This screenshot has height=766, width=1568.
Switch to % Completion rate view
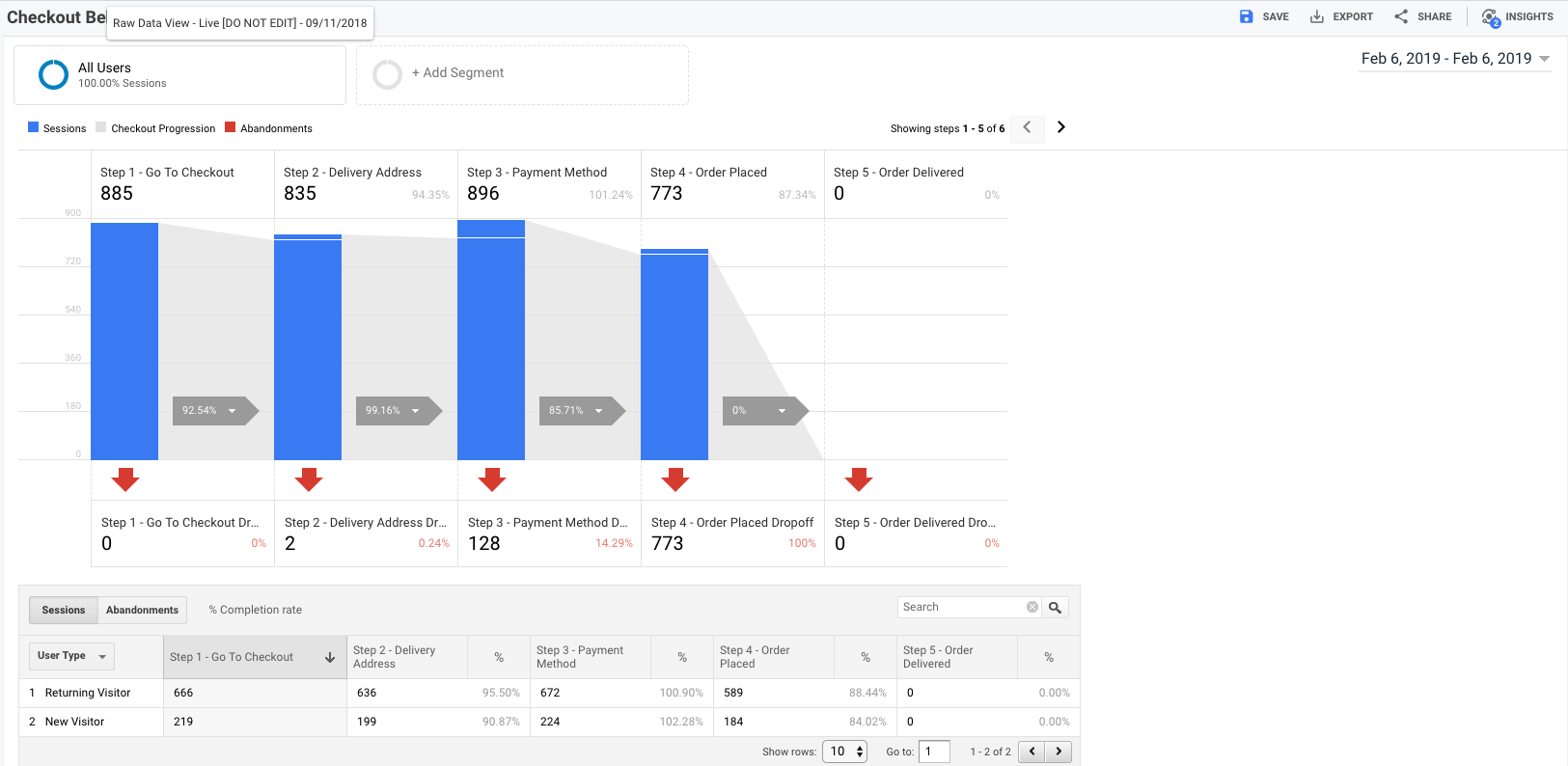point(255,610)
